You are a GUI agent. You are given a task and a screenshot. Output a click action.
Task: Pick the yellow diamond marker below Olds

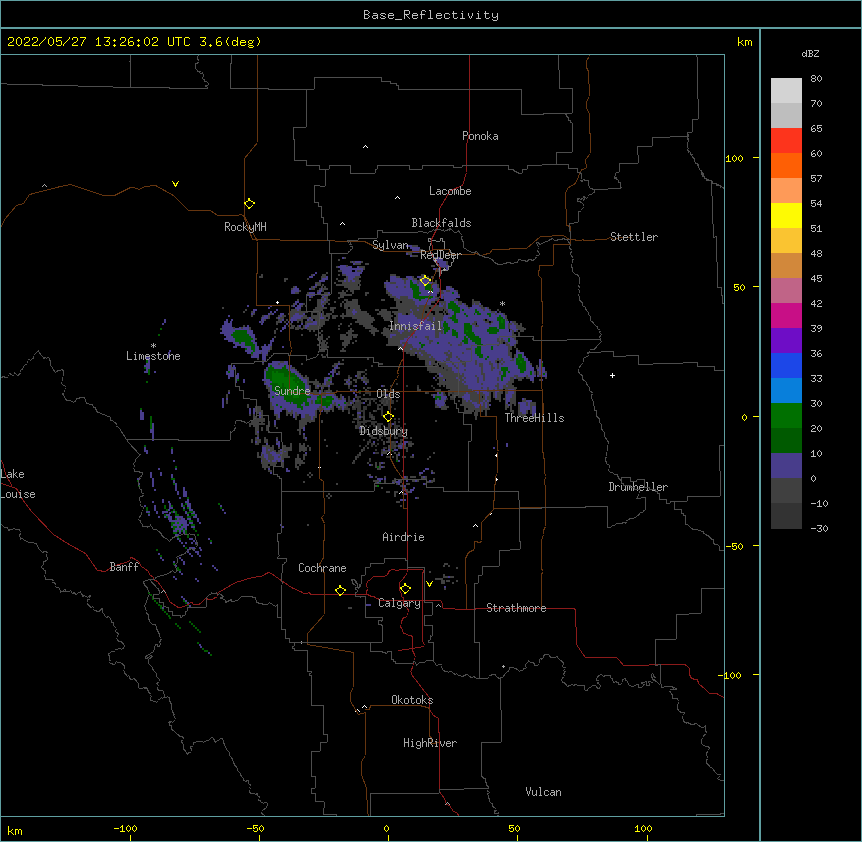(388, 417)
